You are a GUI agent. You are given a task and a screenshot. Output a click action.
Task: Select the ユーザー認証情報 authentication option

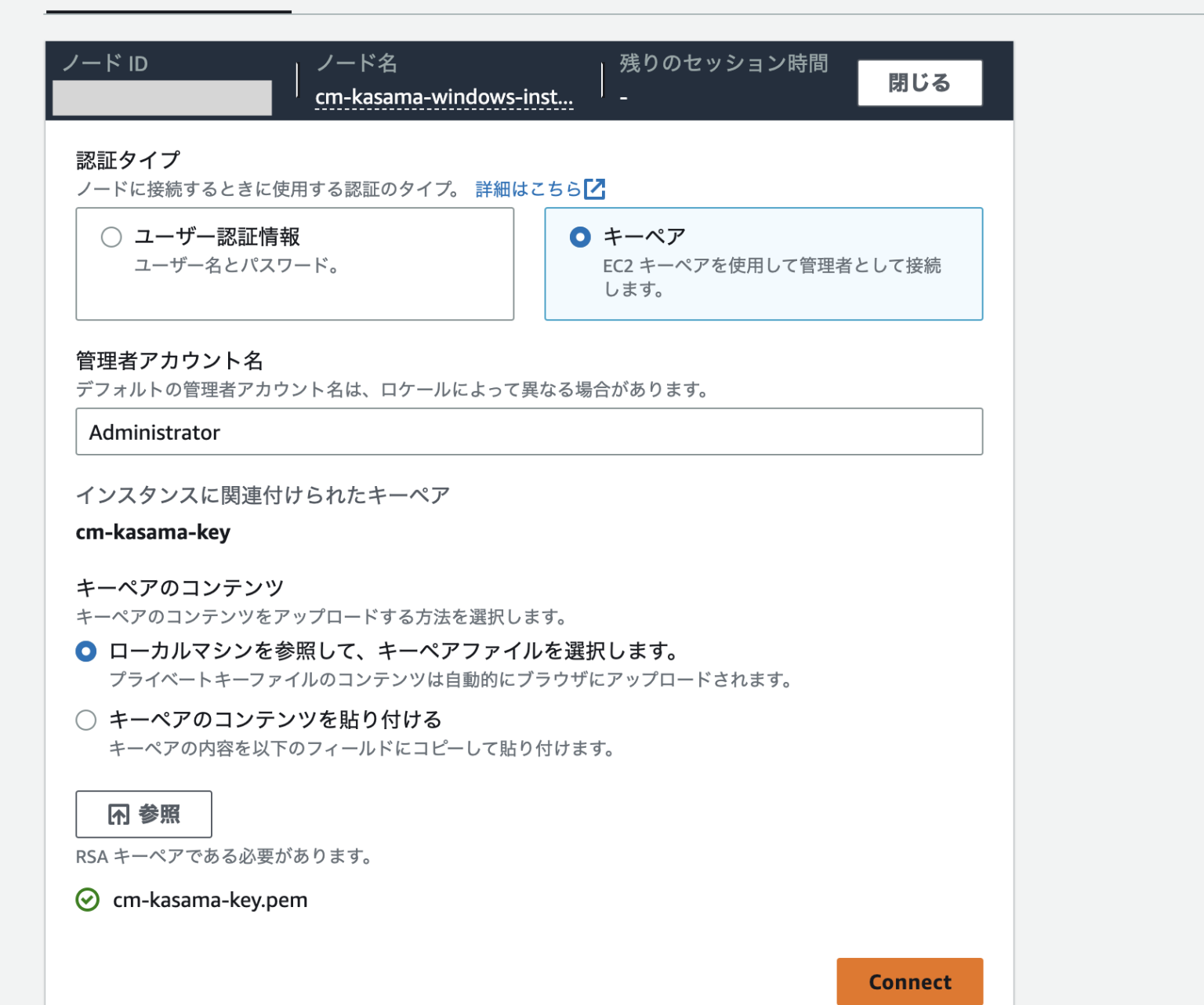pyautogui.click(x=111, y=236)
